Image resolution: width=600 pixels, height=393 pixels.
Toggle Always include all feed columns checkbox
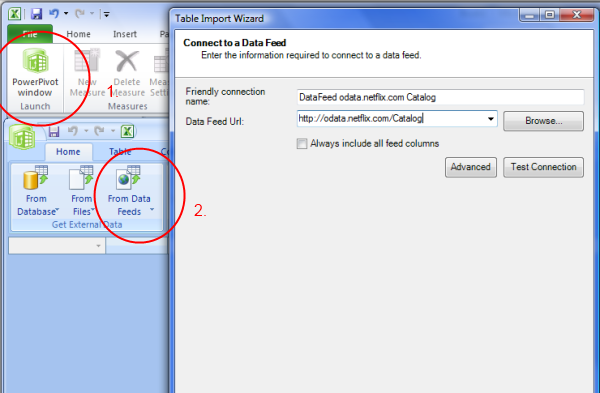coord(302,144)
